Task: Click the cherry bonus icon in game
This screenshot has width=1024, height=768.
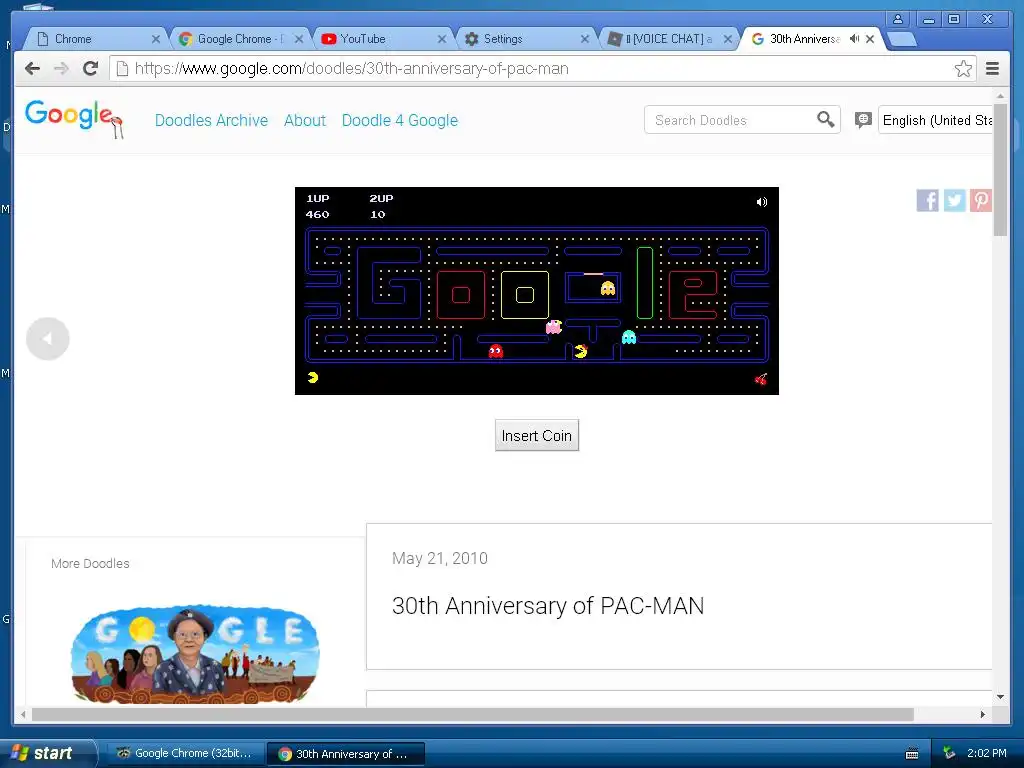Action: click(761, 379)
